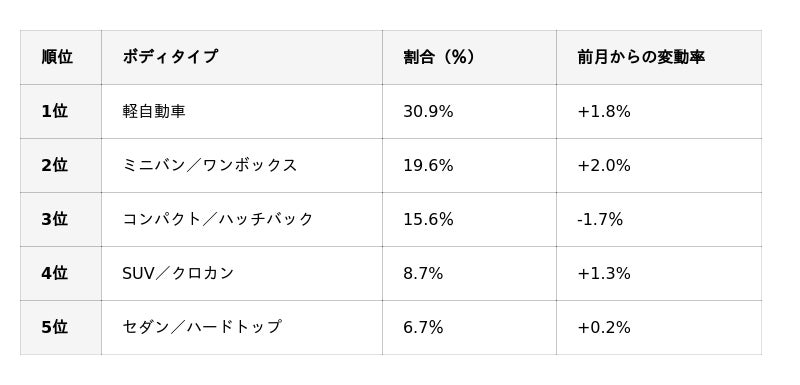800x385 pixels.
Task: Select the 5位 rank cell
Action: click(61, 327)
